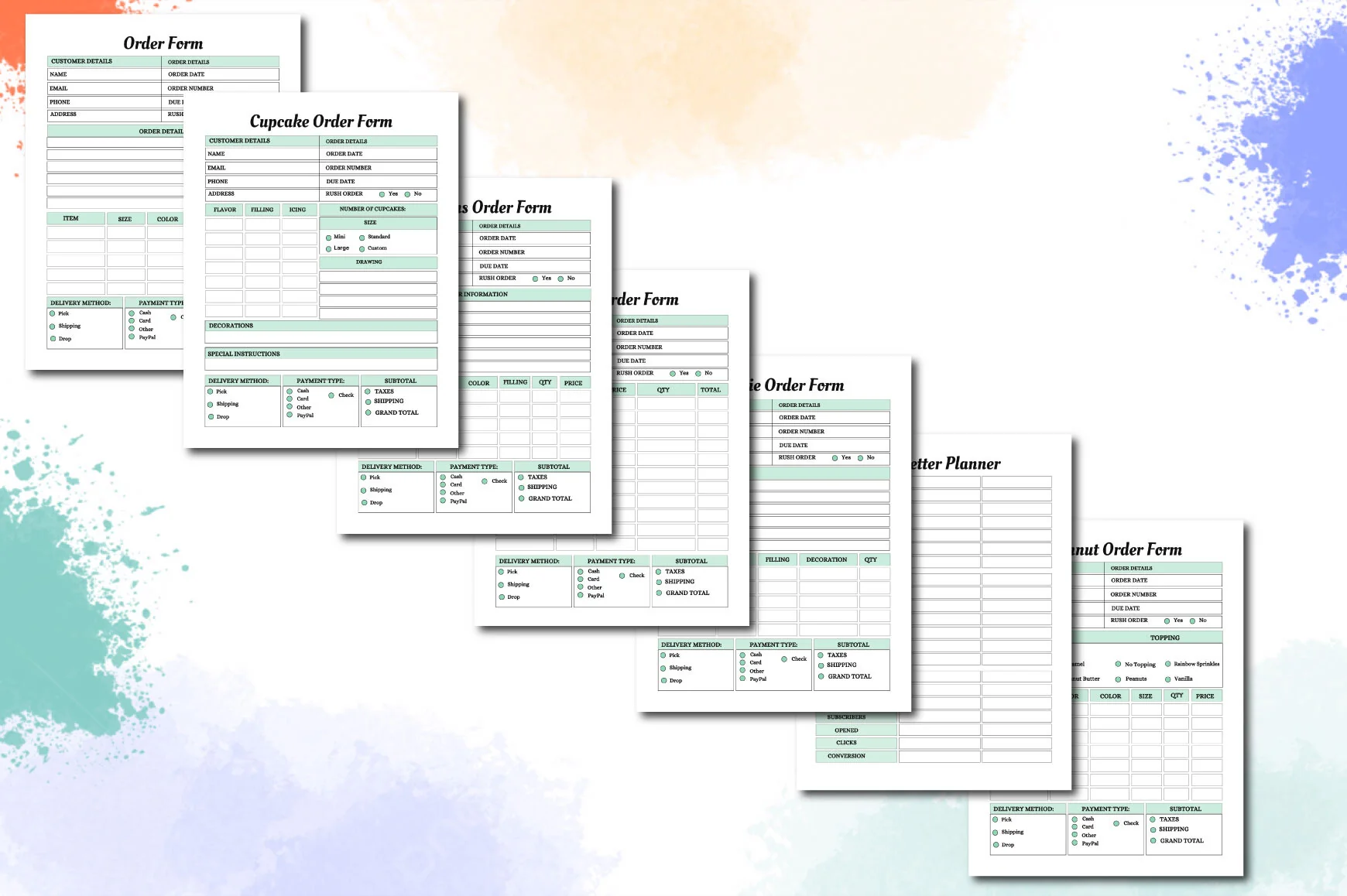The height and width of the screenshot is (896, 1347).
Task: Click the Special Instructions box on Cupcake form
Action: (321, 364)
